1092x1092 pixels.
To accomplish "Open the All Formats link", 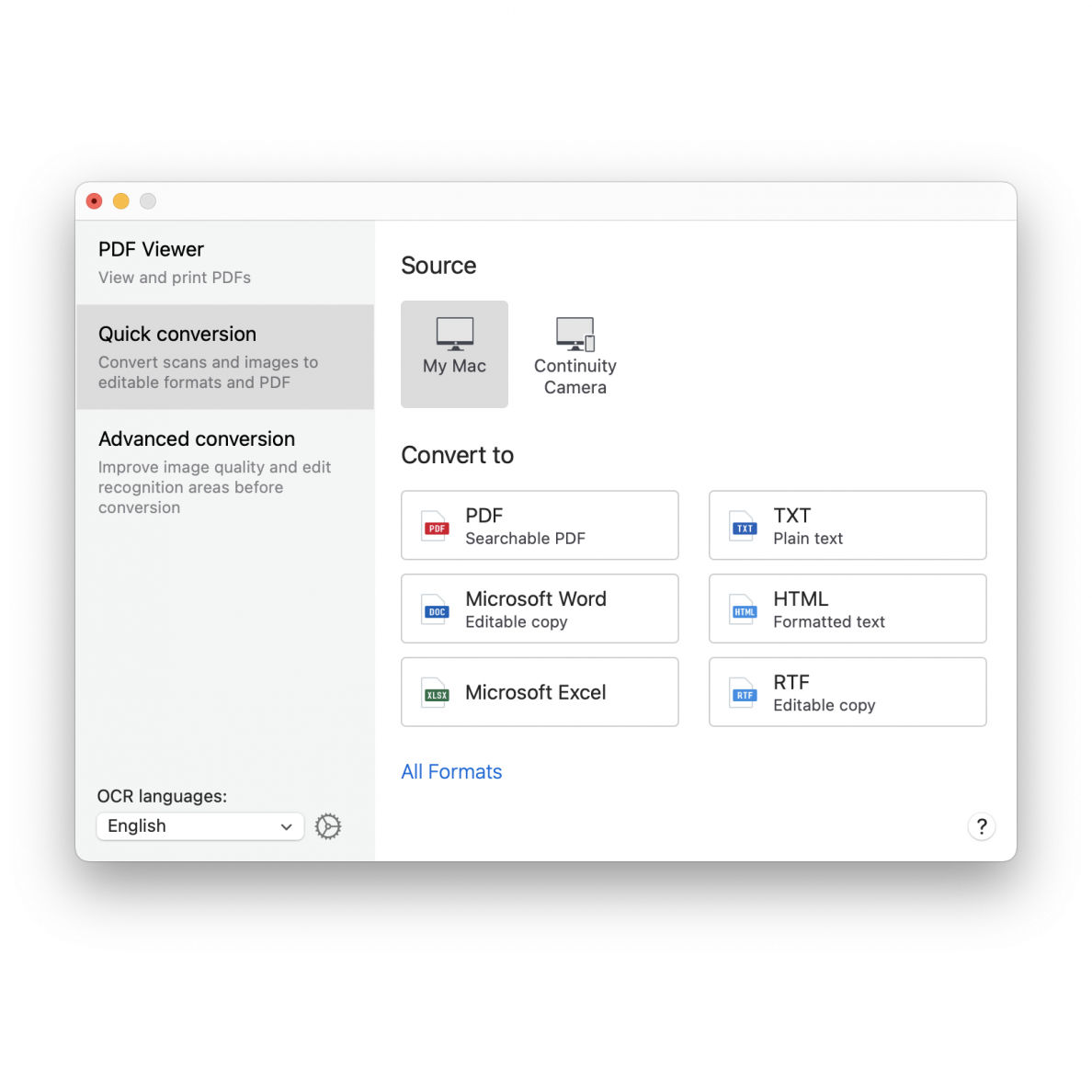I will pos(451,771).
